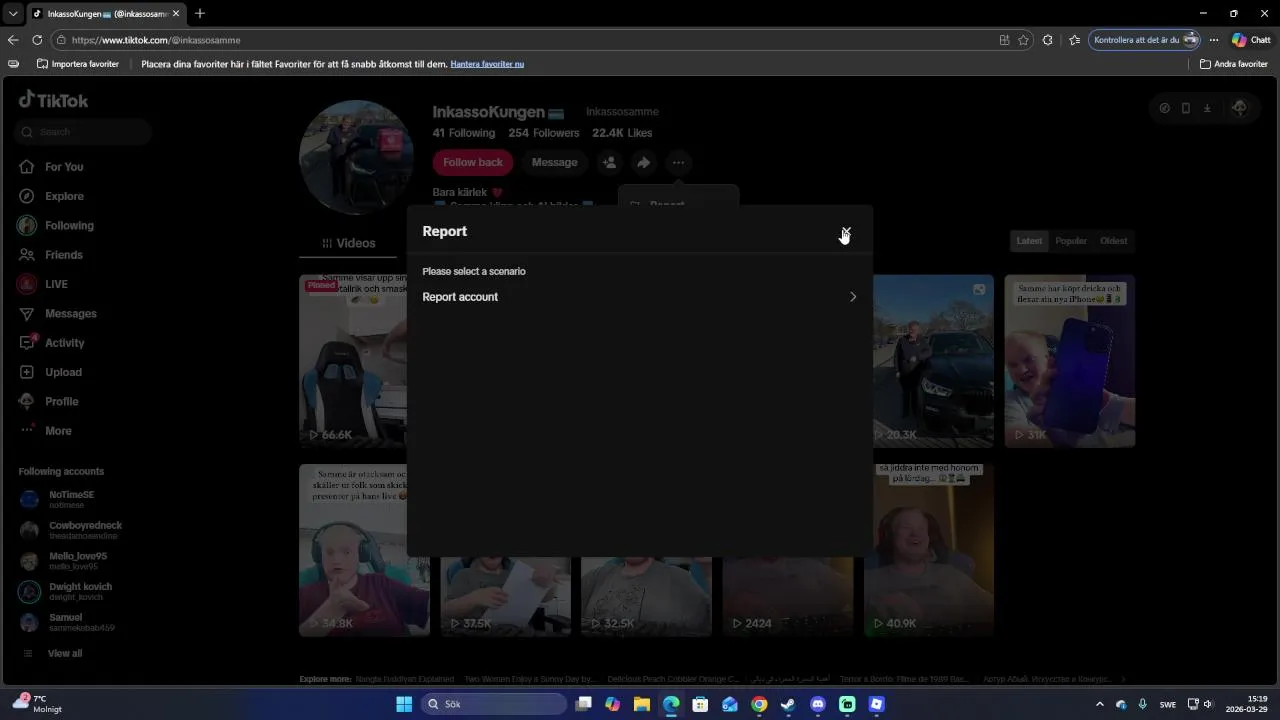
Task: Expand the View all accounts list
Action: (65, 653)
